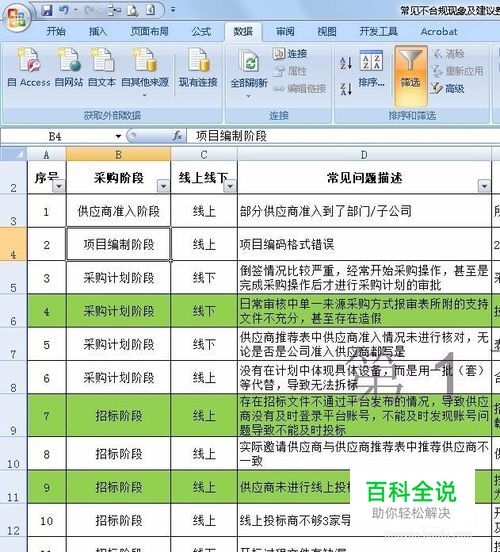Open the 采购阶段 column filter dropdown
The width and height of the screenshot is (500, 552).
click(x=163, y=186)
